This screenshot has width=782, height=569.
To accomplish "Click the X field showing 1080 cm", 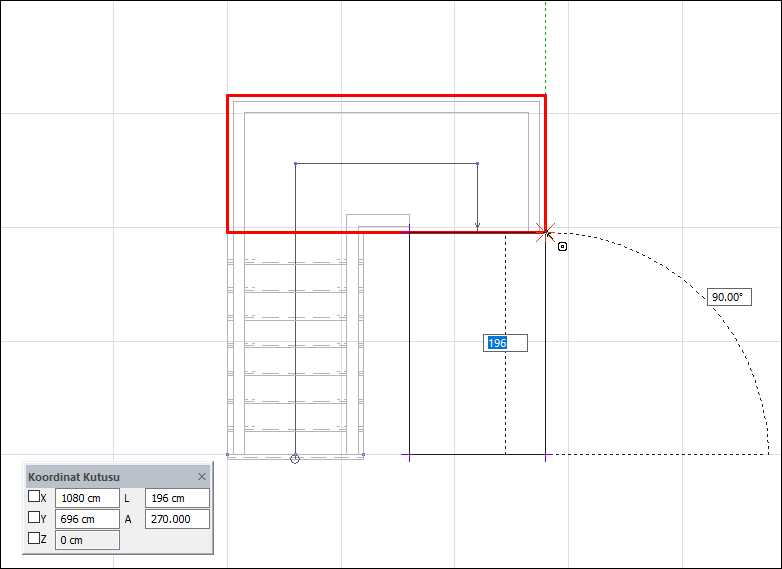I will [87, 498].
